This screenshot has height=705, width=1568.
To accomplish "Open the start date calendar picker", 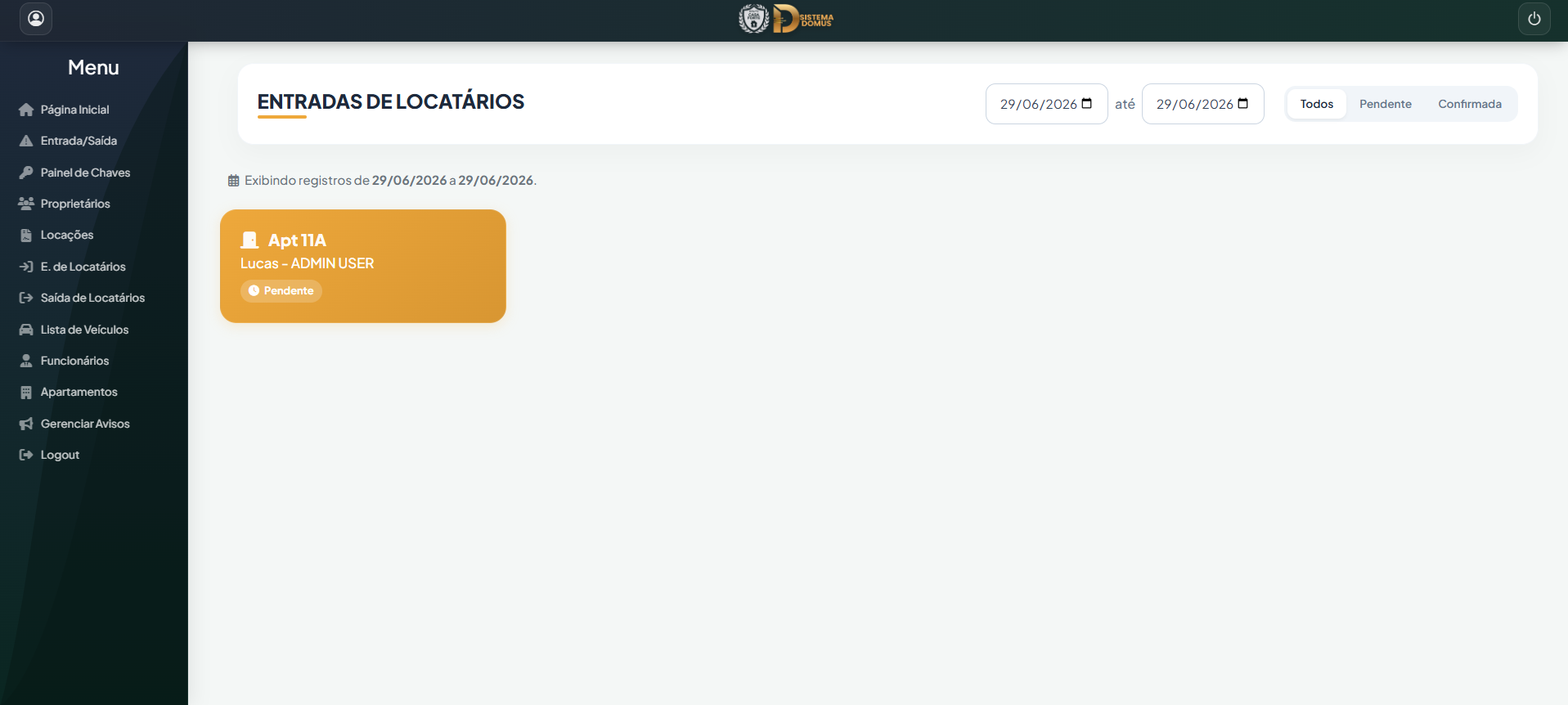I will pyautogui.click(x=1086, y=104).
